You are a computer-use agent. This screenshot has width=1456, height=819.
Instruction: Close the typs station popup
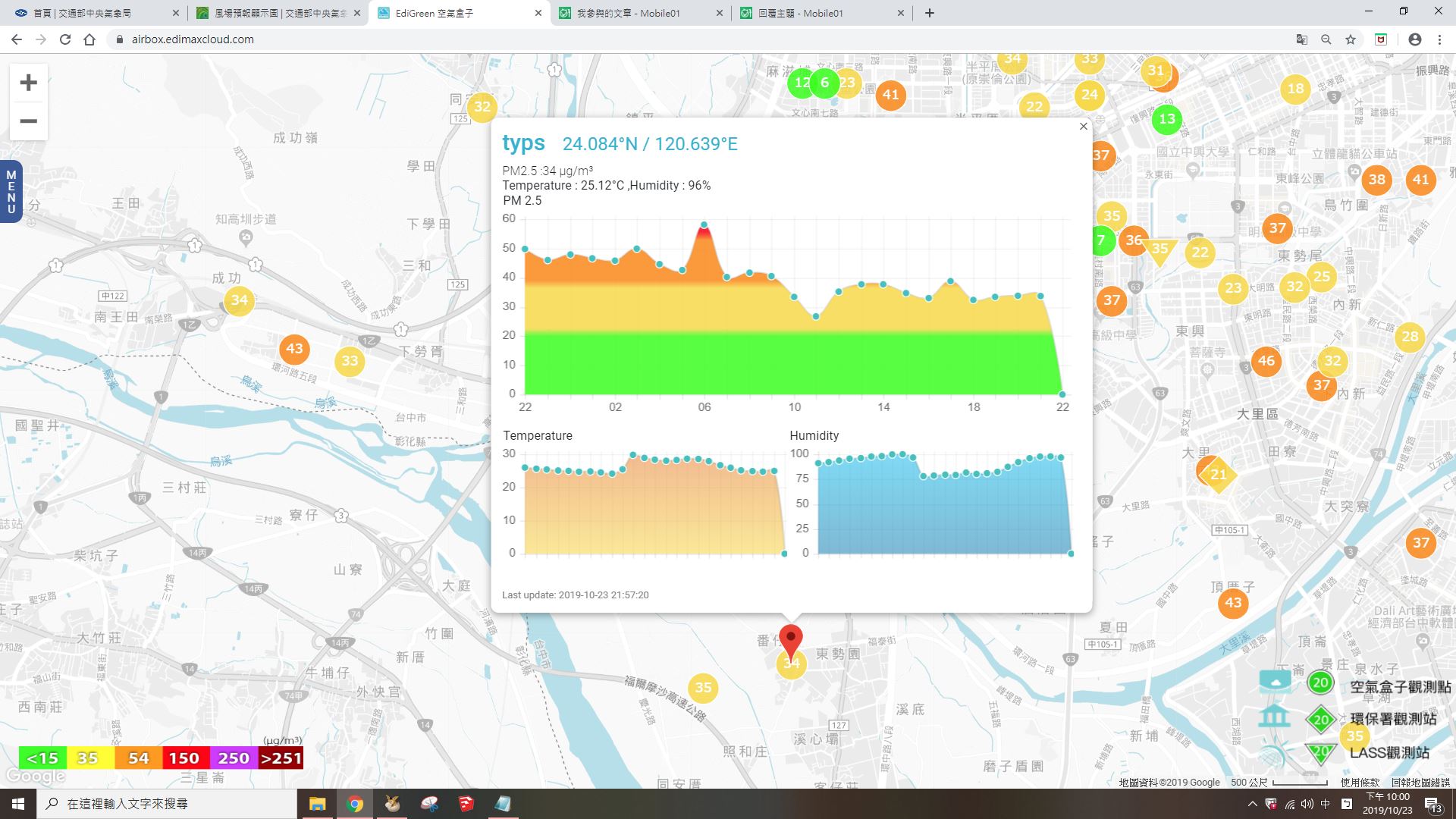click(1083, 127)
